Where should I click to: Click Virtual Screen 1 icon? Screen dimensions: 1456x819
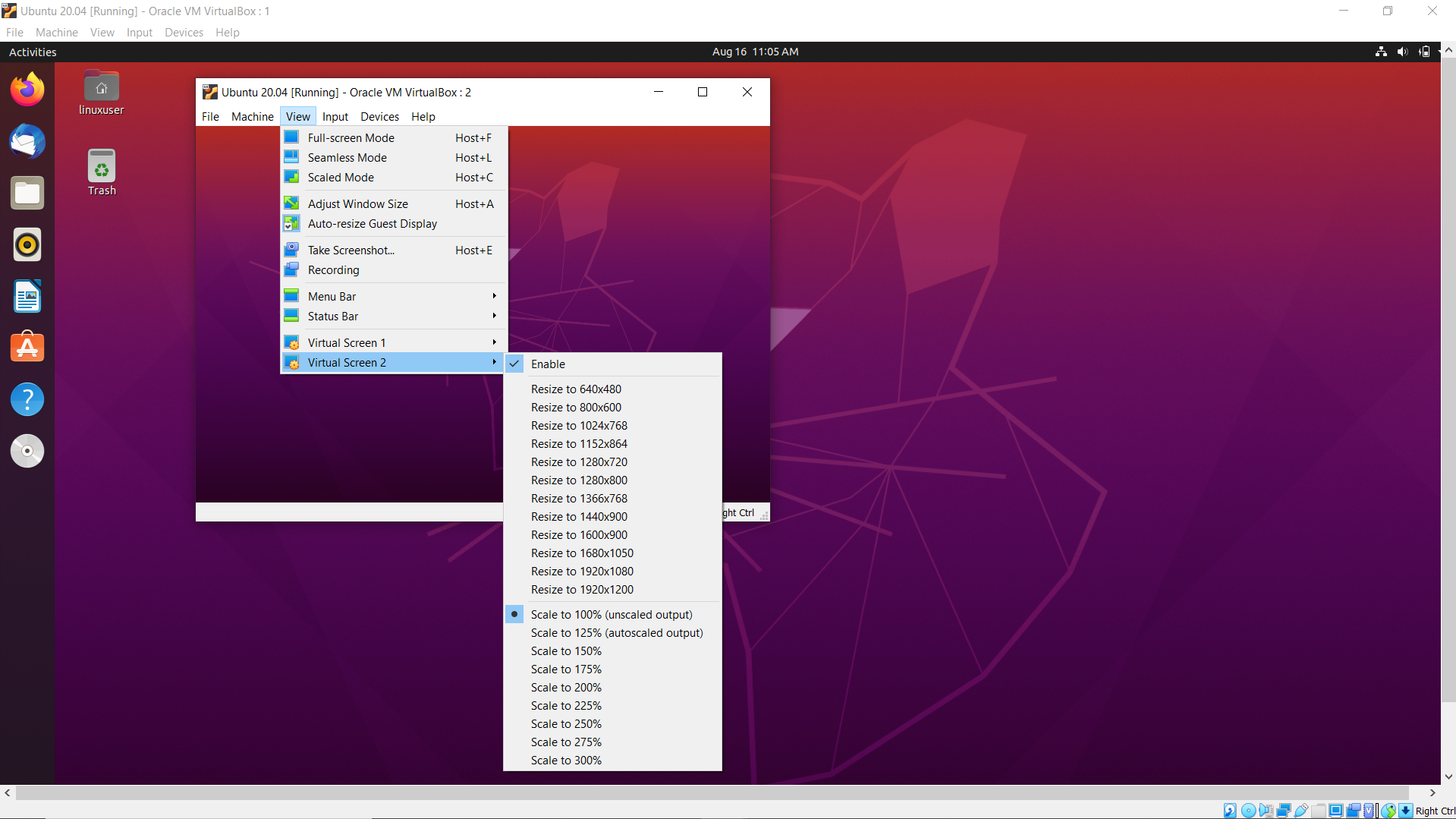291,342
